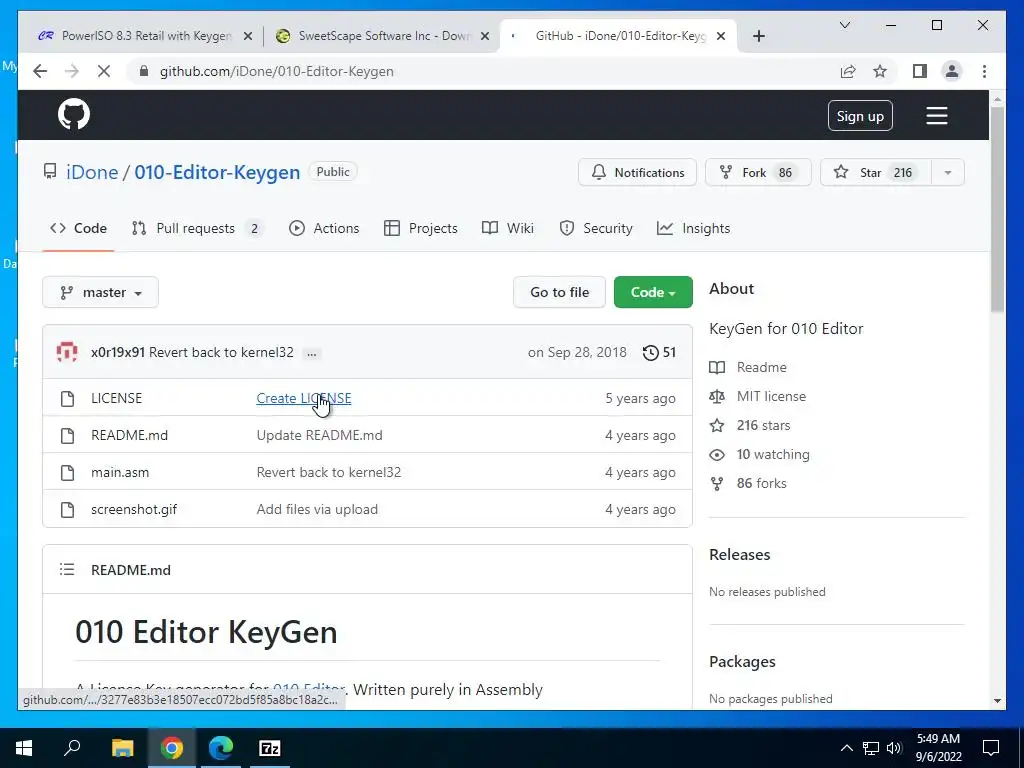Open the 010-Editor-Keygen repository link
Image resolution: width=1024 pixels, height=768 pixels.
[x=217, y=172]
